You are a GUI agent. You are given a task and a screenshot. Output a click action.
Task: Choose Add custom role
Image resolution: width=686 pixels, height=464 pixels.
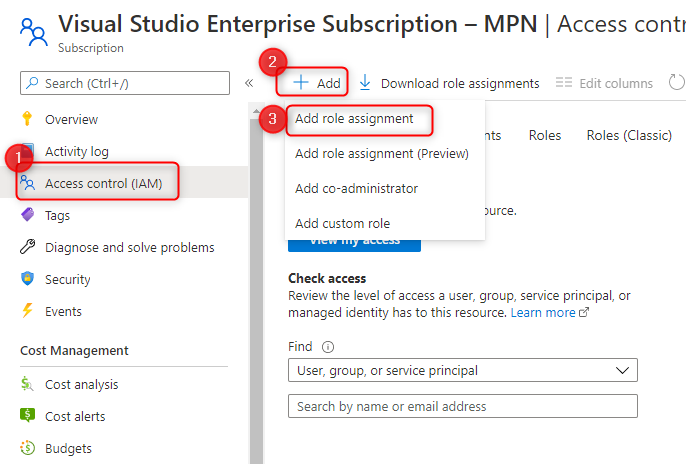(x=342, y=223)
